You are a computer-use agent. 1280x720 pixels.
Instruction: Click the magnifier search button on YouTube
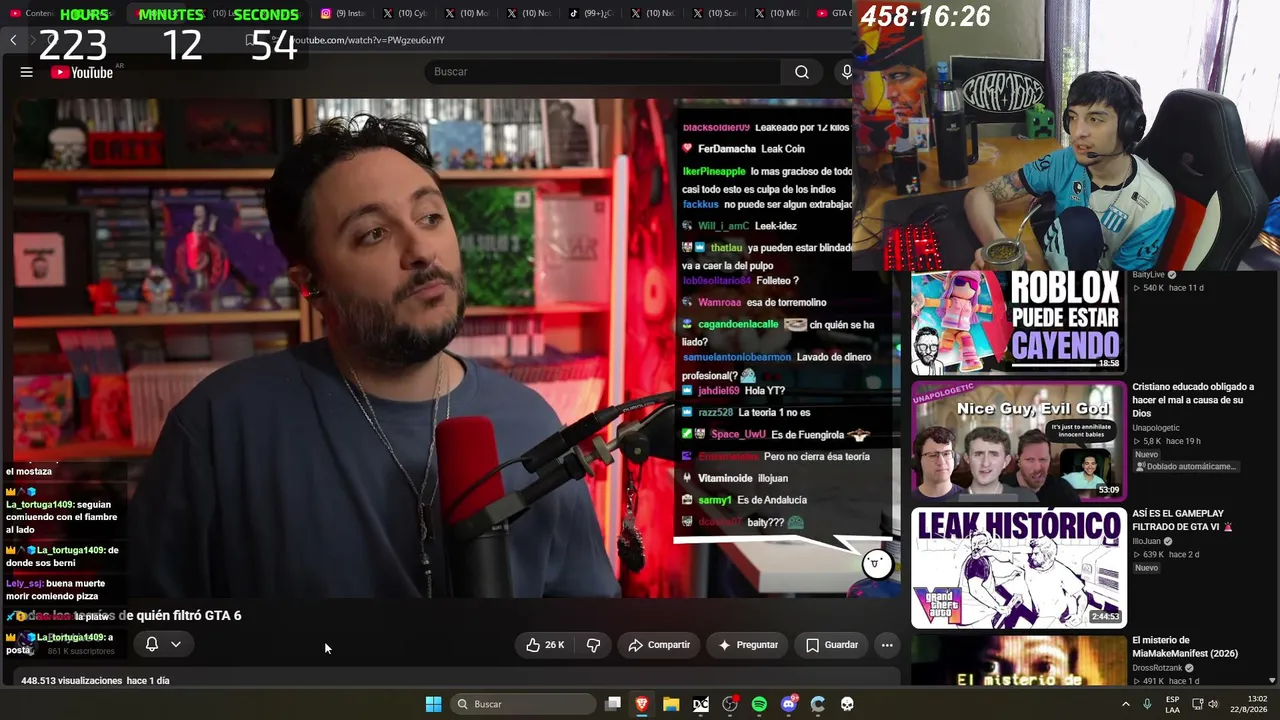[x=802, y=72]
